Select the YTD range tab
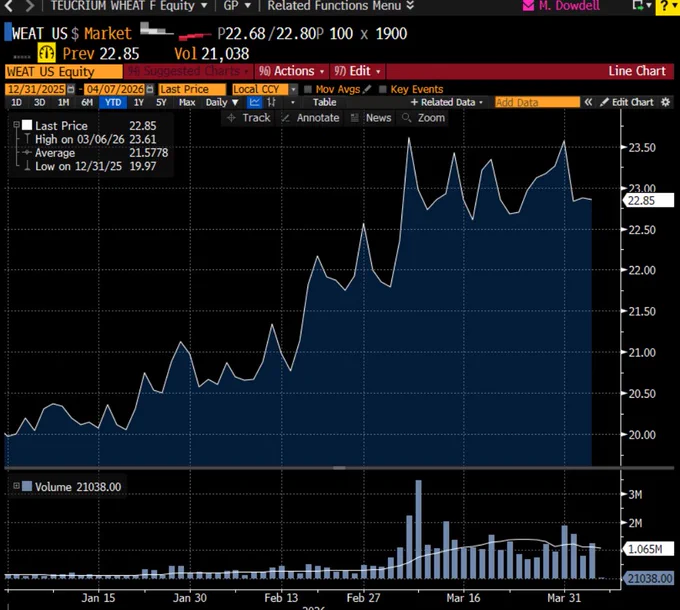This screenshot has height=610, width=680. pos(113,102)
